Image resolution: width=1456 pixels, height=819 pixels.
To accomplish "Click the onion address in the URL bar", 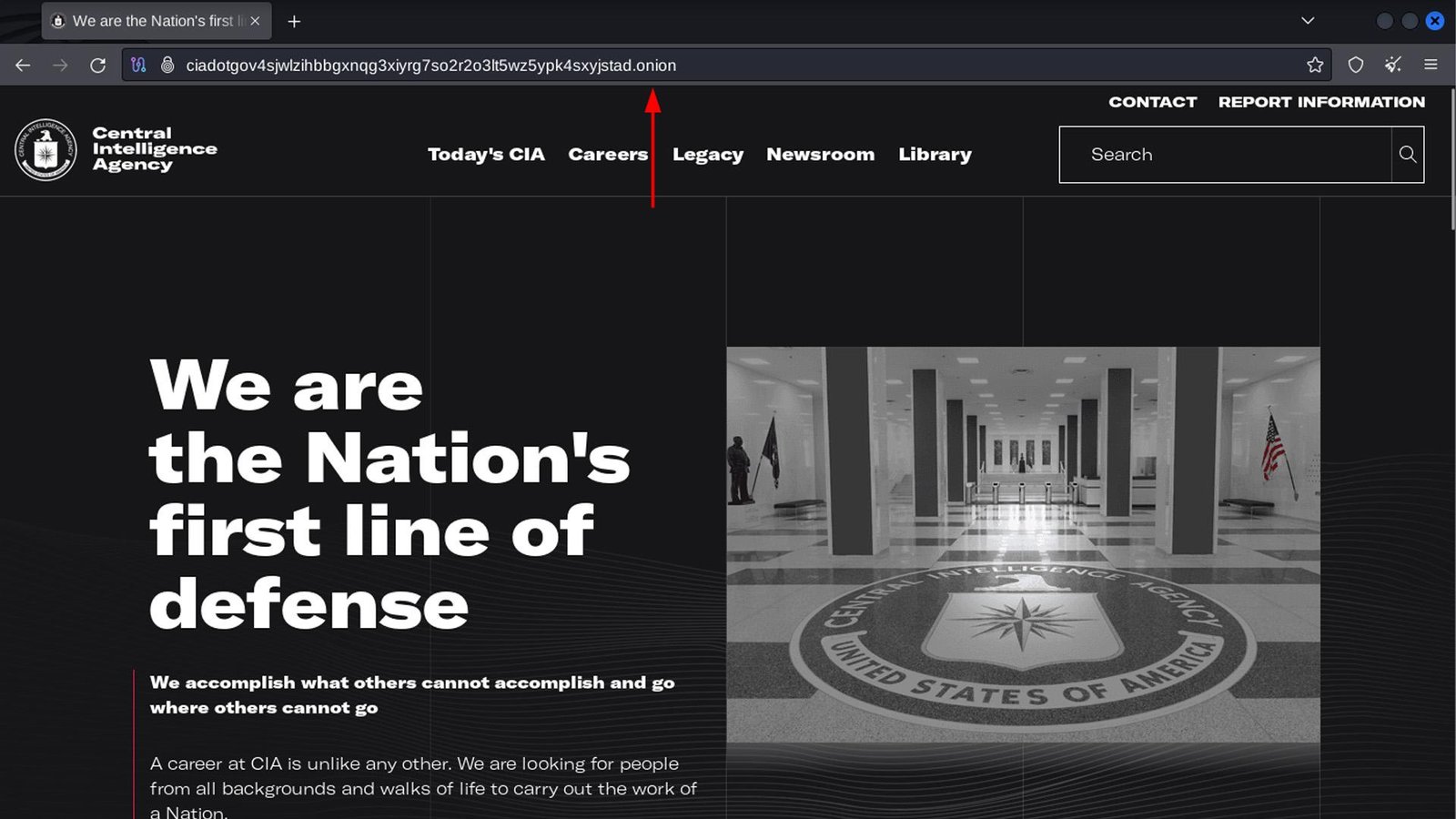I will coord(430,66).
